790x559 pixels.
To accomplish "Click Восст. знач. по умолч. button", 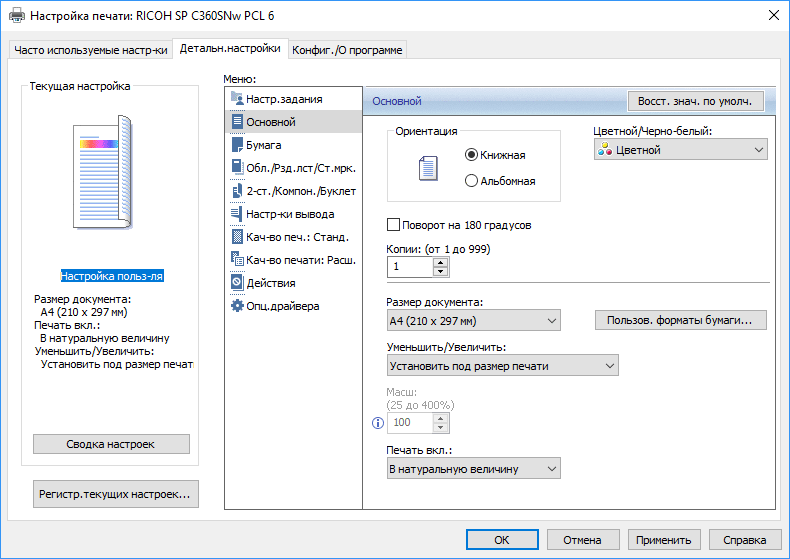I will tap(695, 101).
